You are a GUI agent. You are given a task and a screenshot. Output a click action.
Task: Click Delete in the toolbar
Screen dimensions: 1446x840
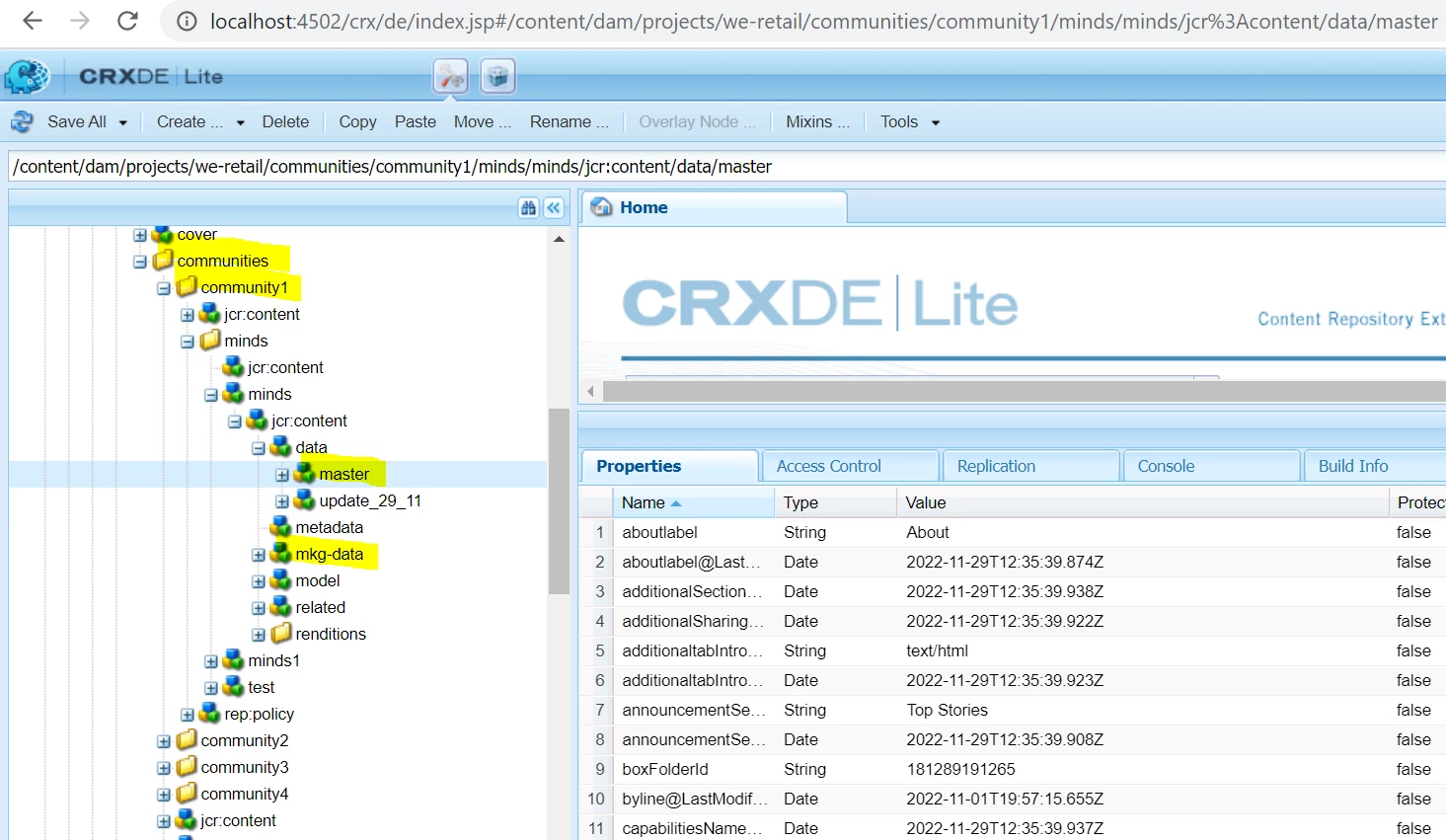(285, 121)
